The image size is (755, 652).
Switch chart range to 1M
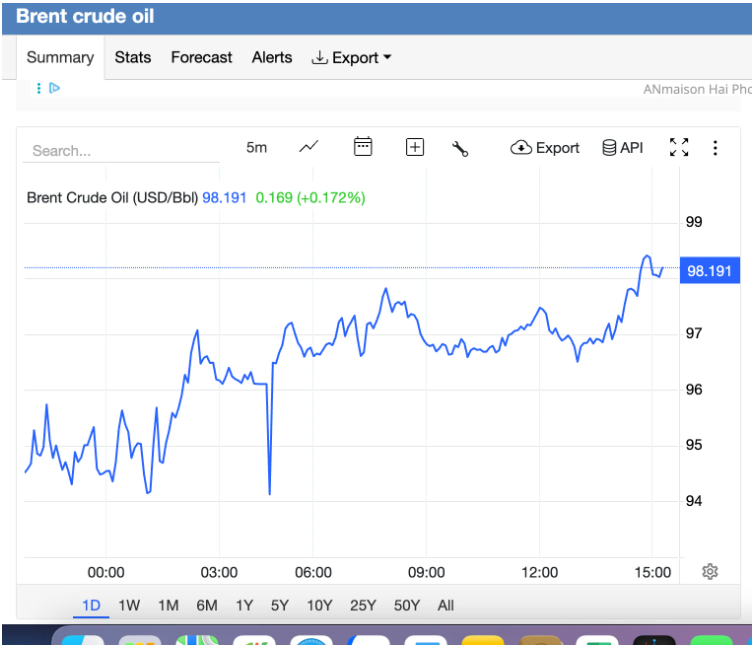pyautogui.click(x=168, y=605)
